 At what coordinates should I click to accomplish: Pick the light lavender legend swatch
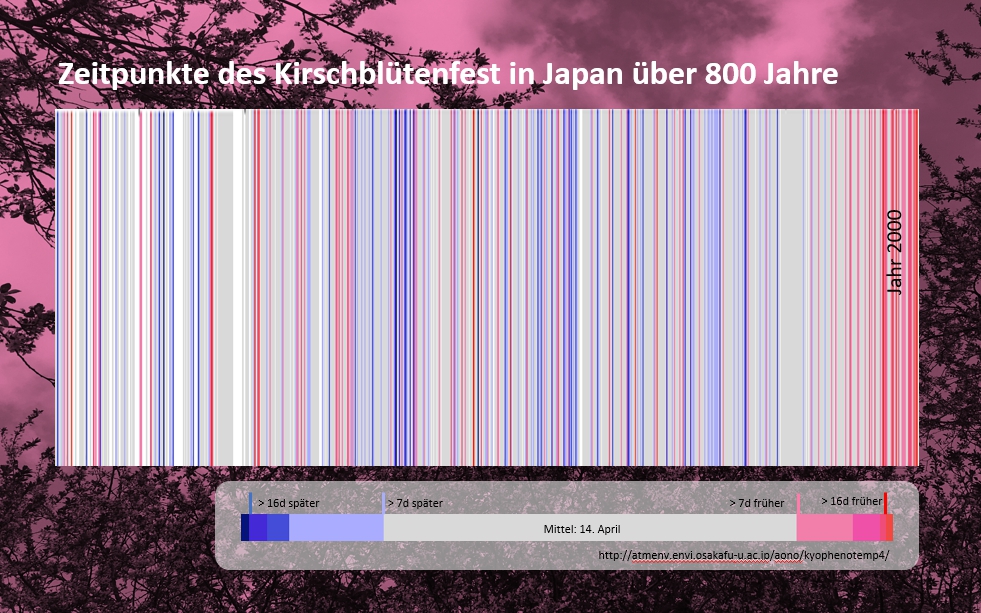[x=336, y=527]
